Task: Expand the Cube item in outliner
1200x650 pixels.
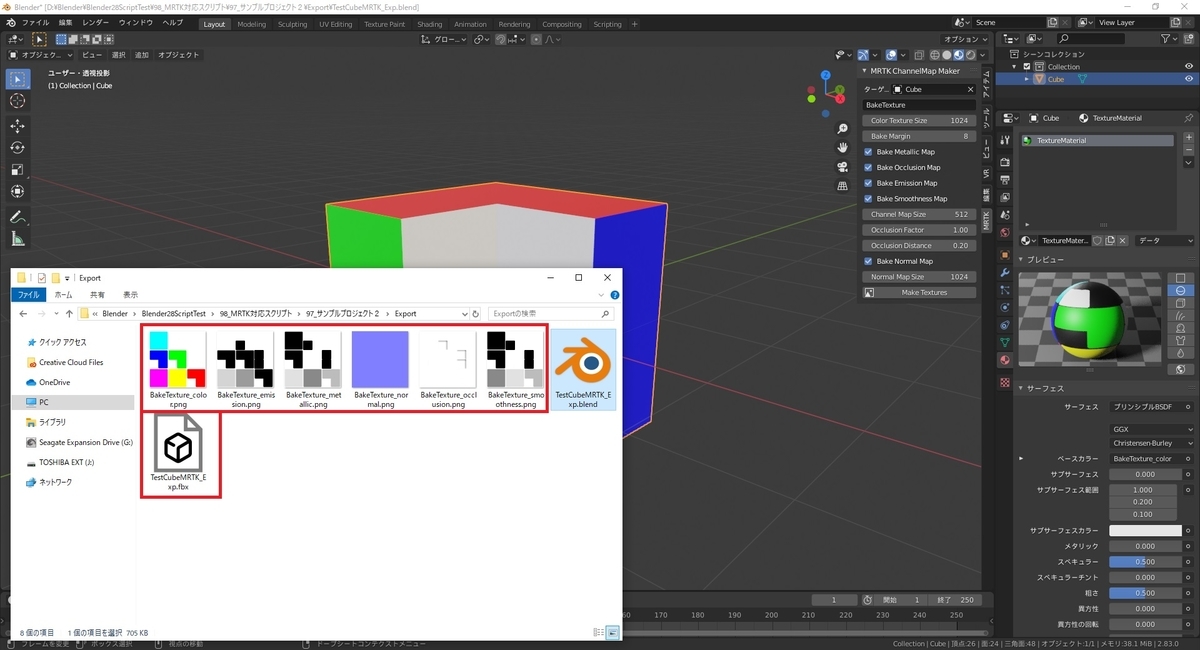Action: (x=1026, y=79)
